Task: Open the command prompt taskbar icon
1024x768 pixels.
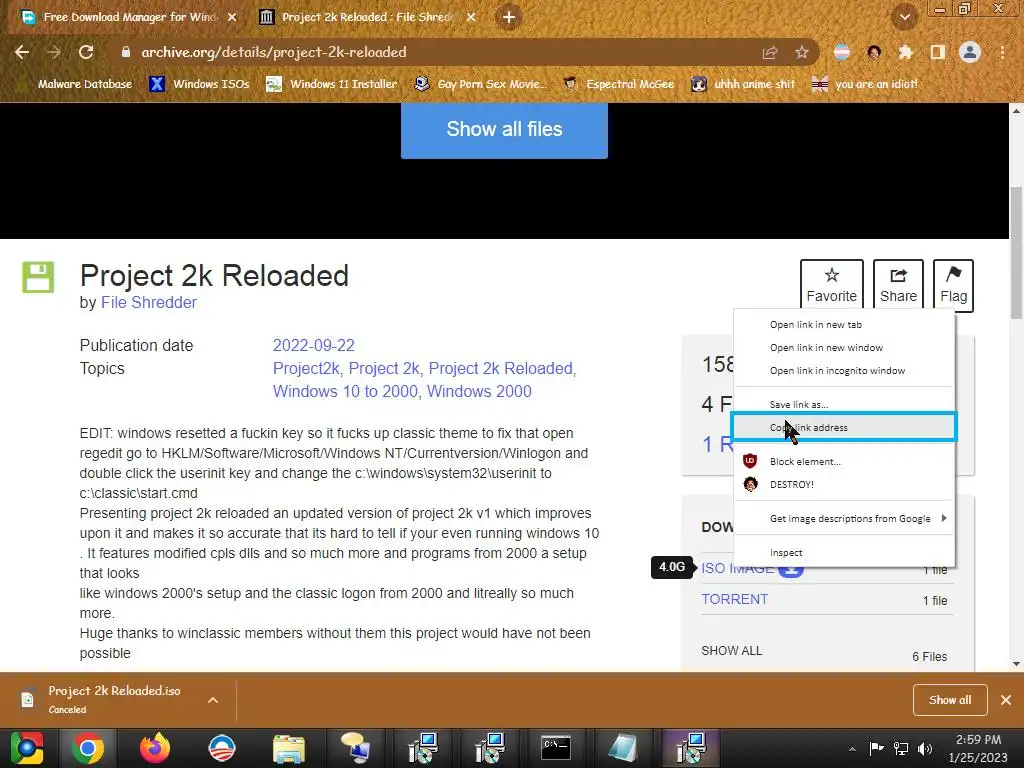Action: click(x=556, y=748)
